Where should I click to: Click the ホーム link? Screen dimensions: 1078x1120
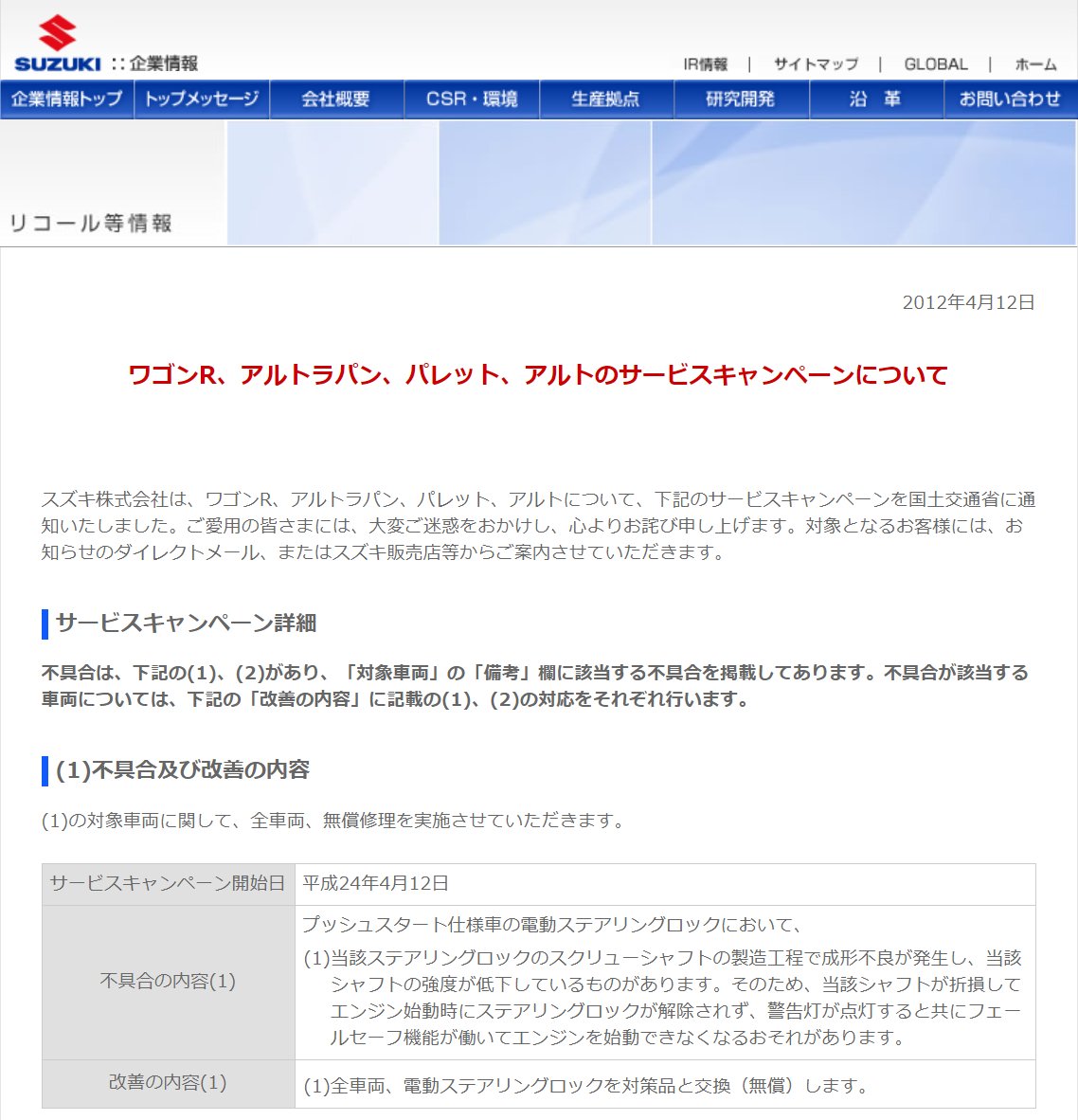click(1036, 64)
